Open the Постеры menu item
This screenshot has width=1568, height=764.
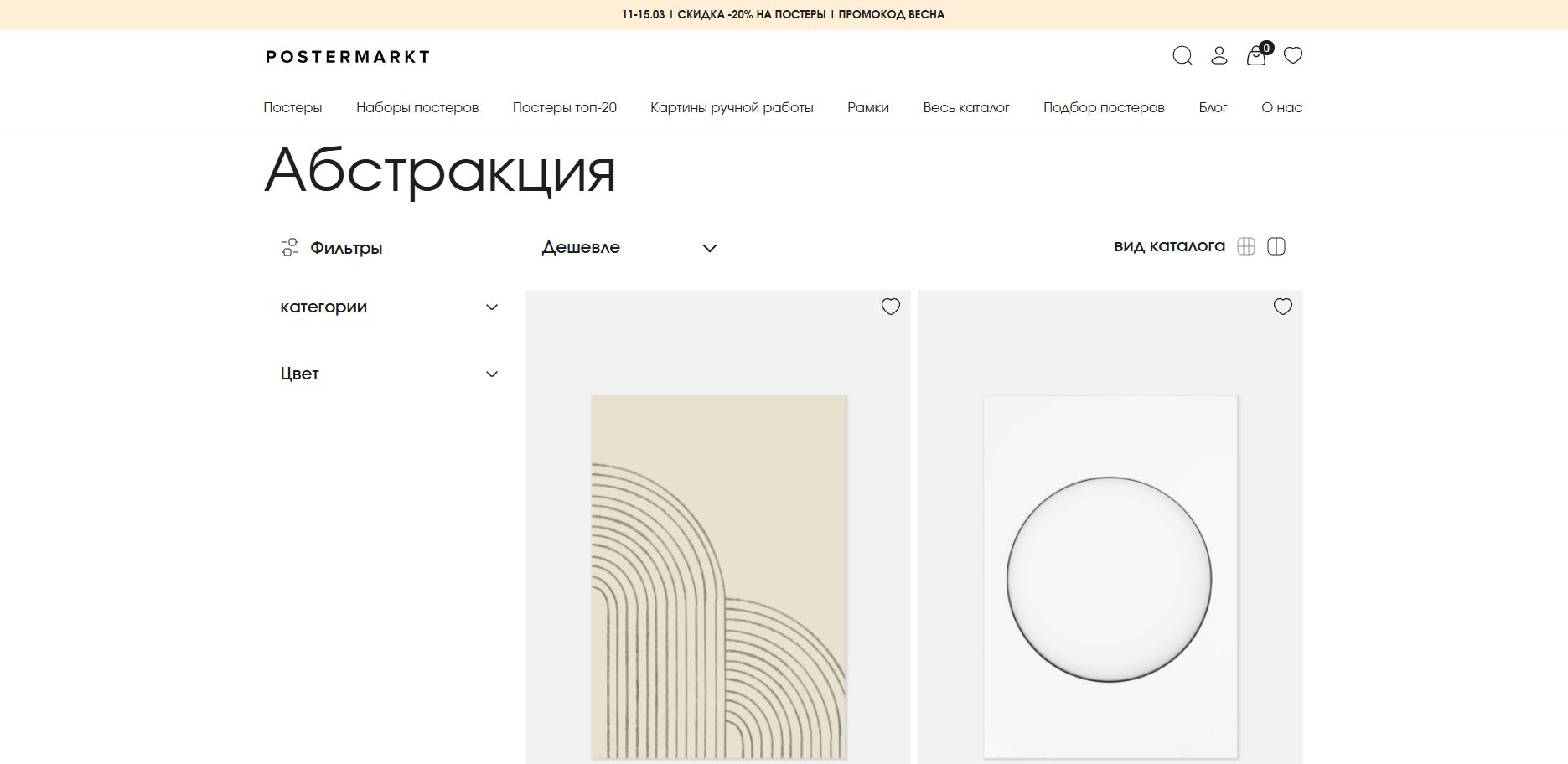[292, 107]
